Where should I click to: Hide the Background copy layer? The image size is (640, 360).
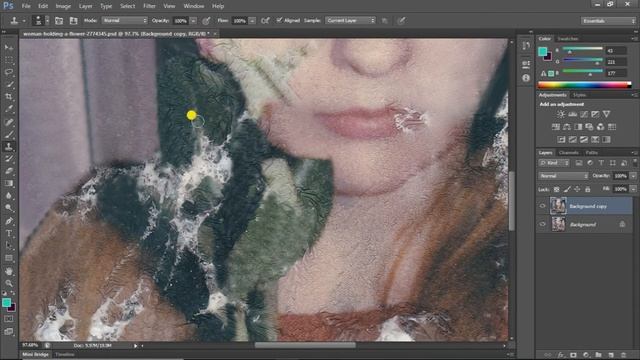coord(542,206)
